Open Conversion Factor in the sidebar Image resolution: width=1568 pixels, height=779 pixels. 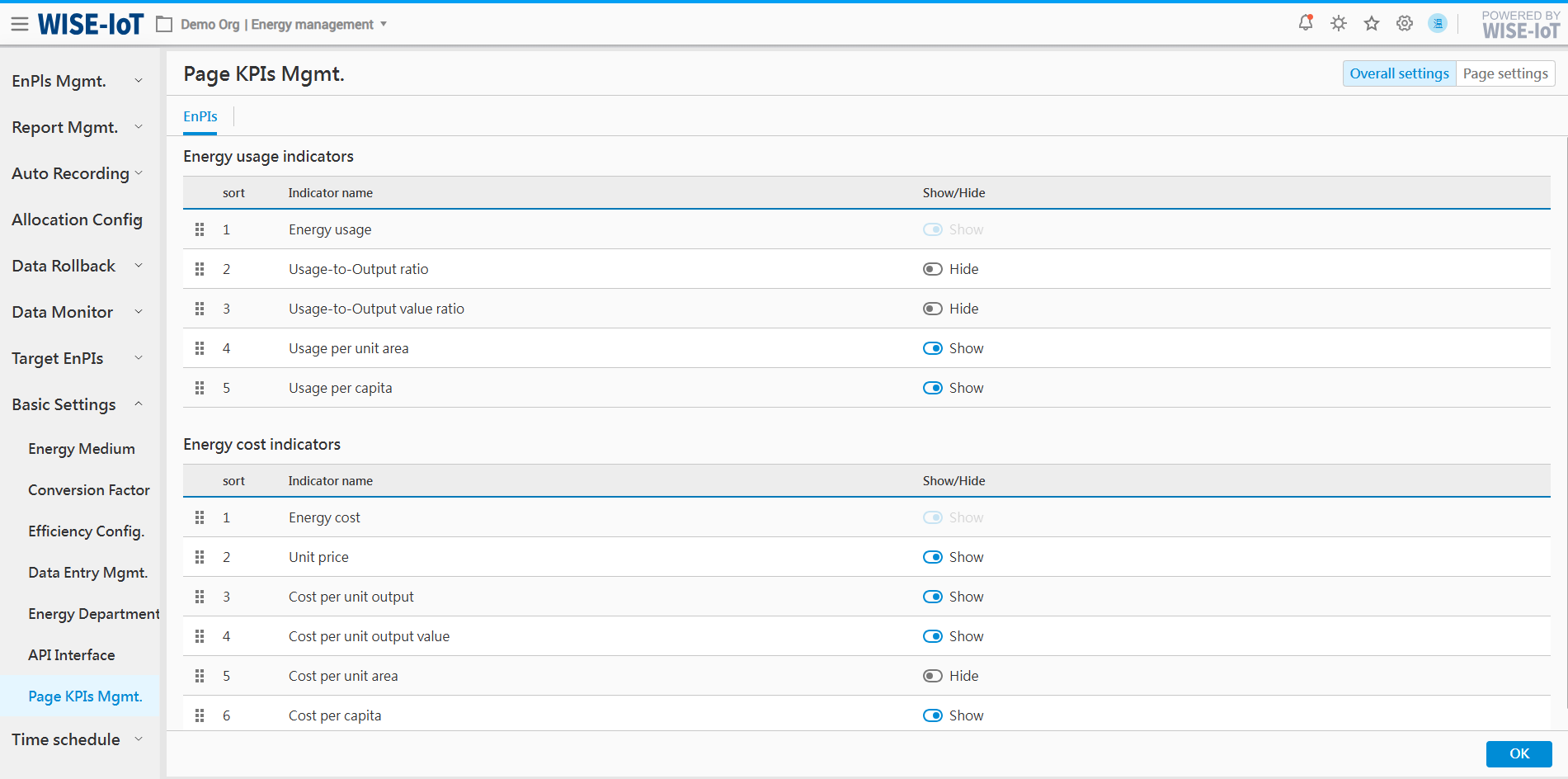click(x=89, y=490)
